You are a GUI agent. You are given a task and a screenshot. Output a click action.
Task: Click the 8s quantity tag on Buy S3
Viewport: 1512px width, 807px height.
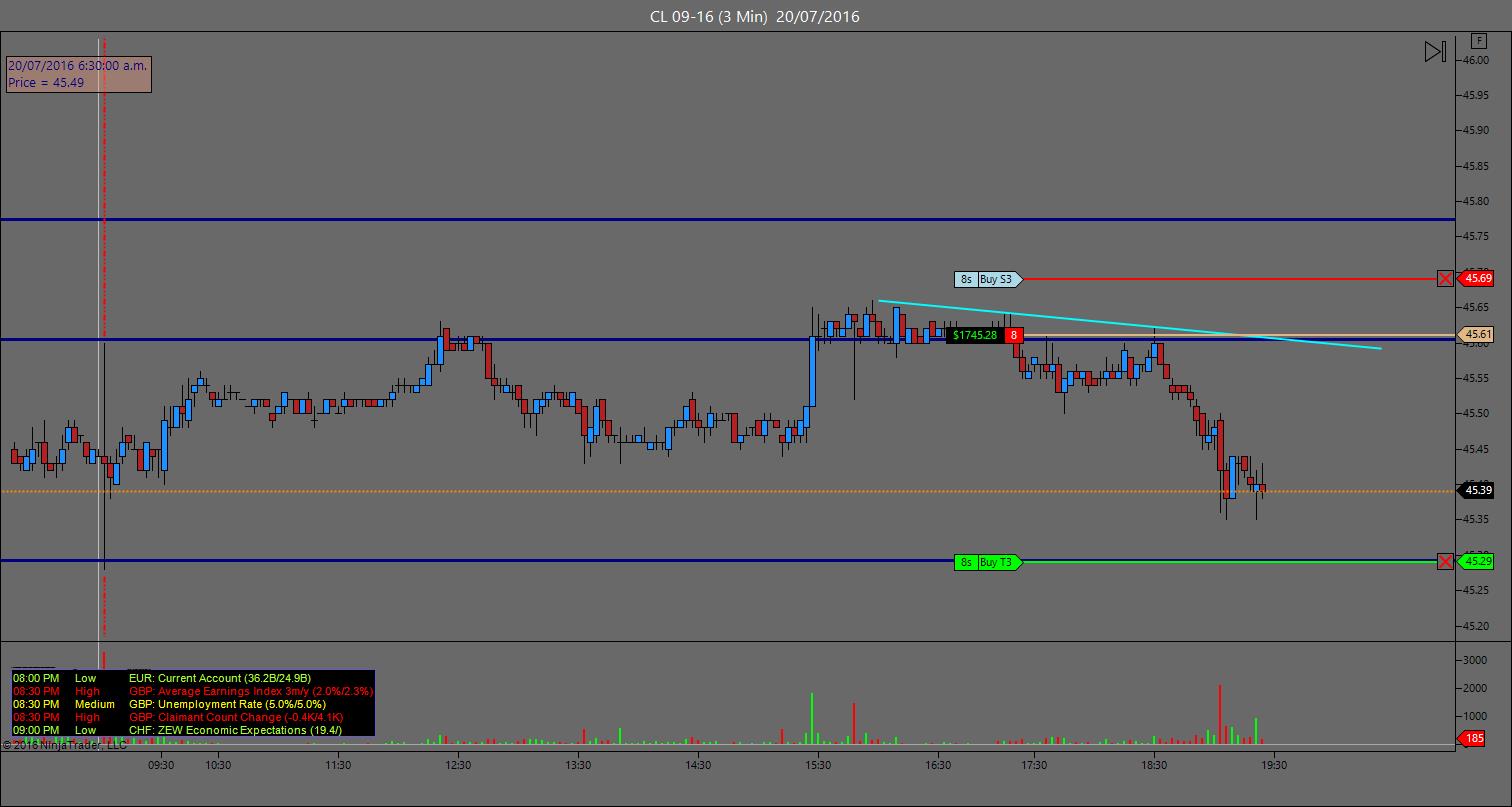coord(966,279)
